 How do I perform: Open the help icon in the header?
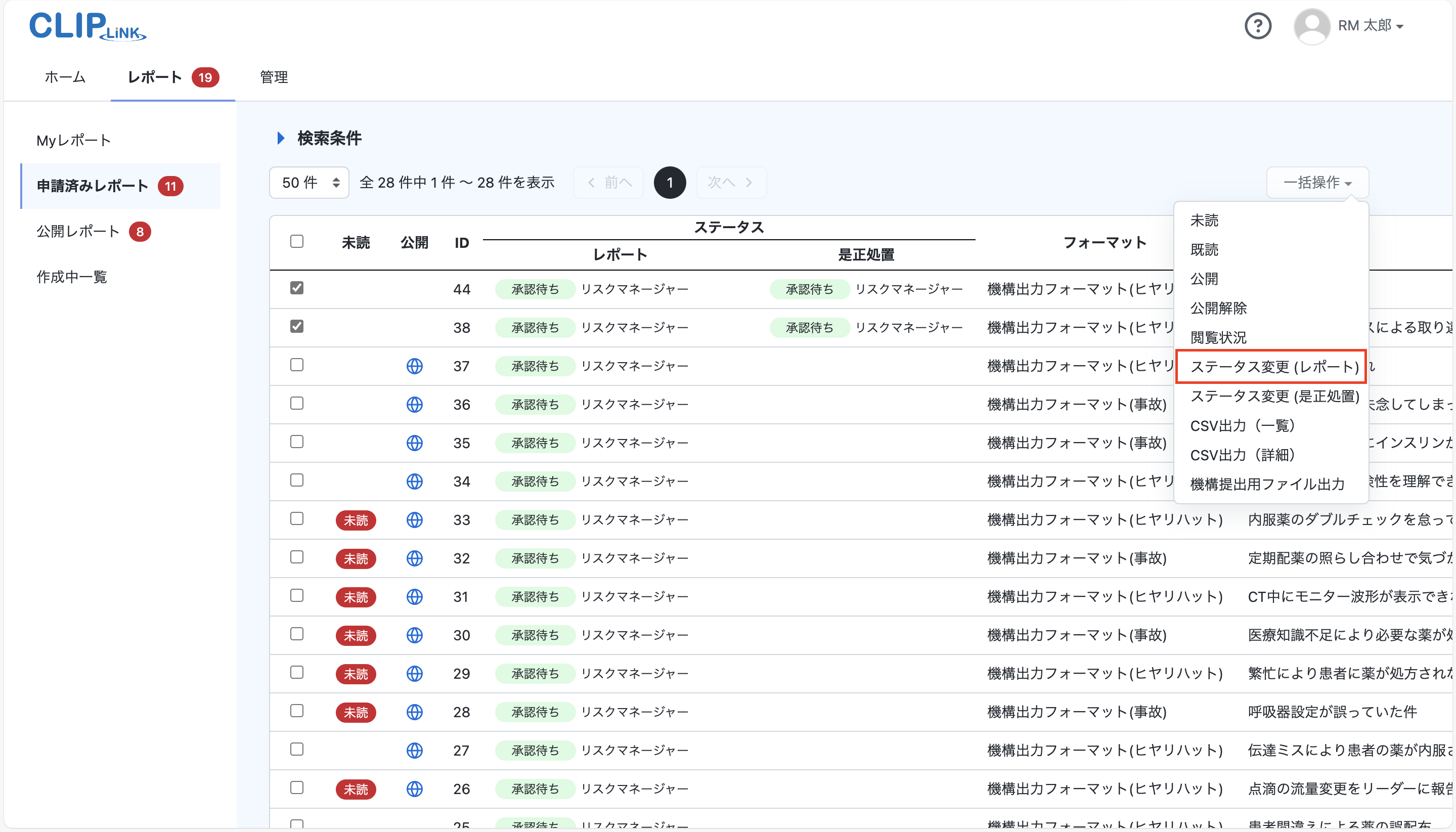[1258, 26]
